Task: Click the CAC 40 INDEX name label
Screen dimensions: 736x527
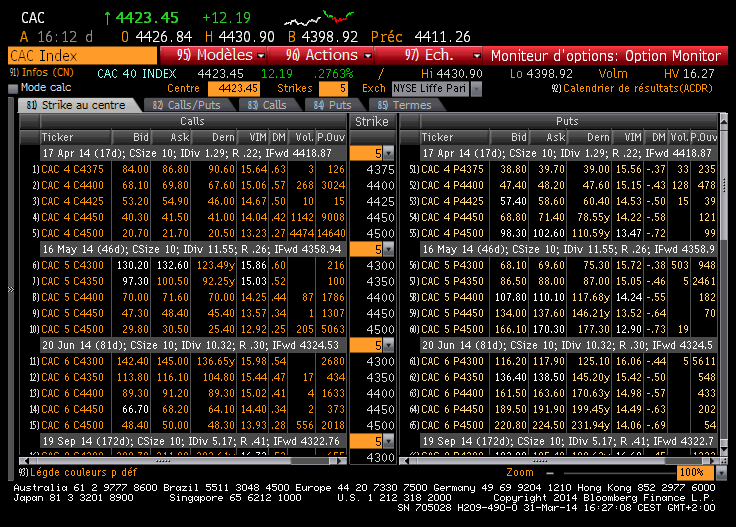Action: (137, 74)
